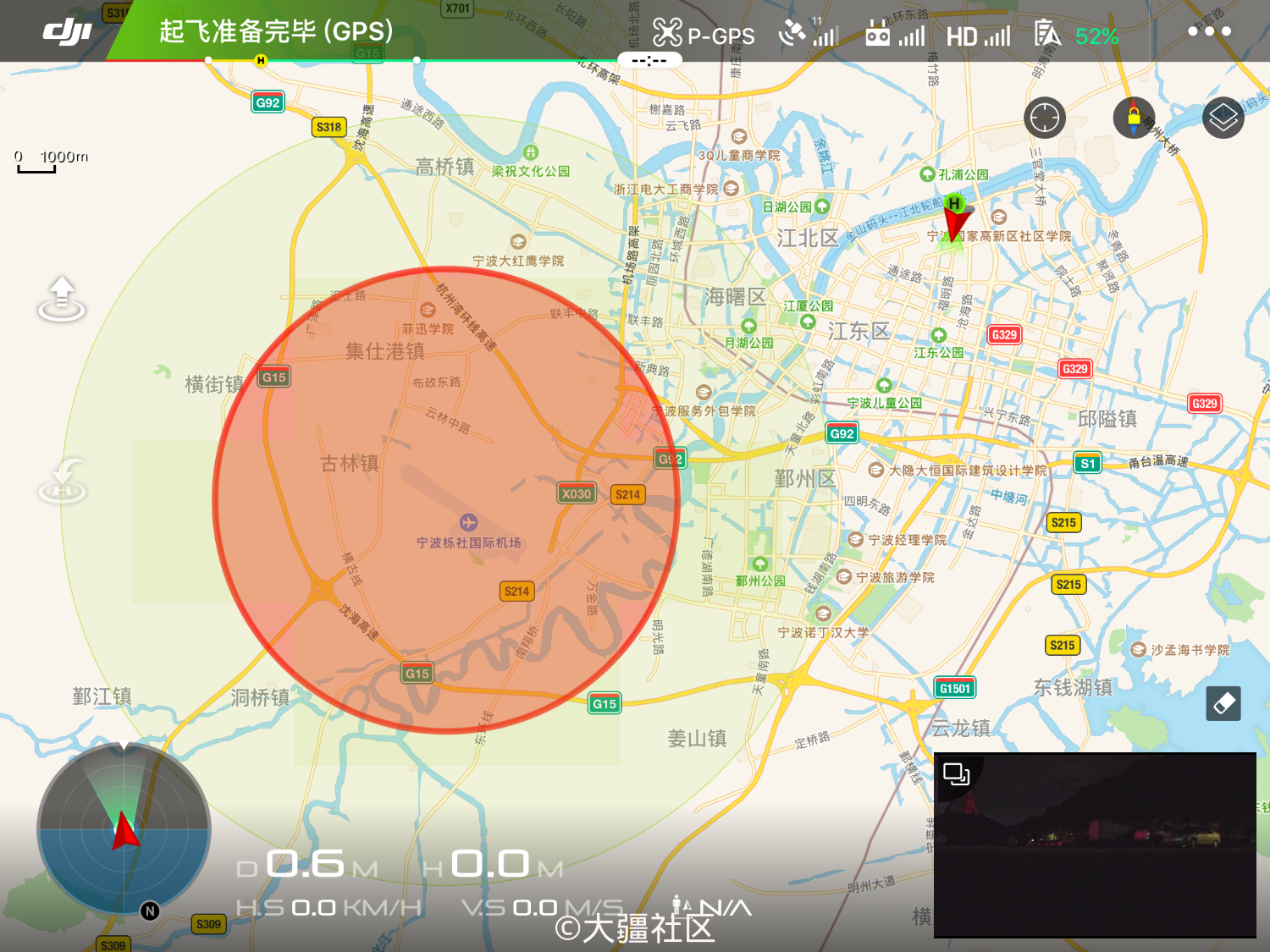This screenshot has height=952, width=1270.
Task: Select the 宁波栎社国际机场 label
Action: point(469,542)
